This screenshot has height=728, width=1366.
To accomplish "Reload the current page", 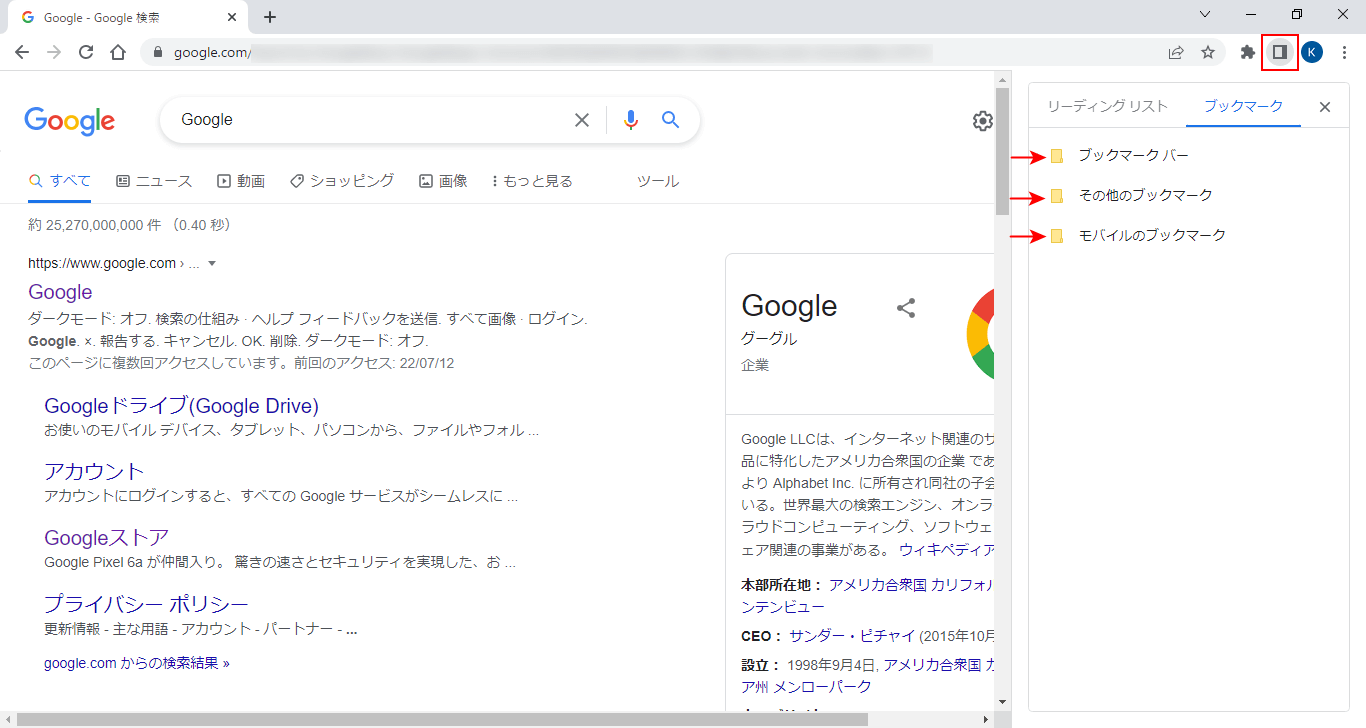I will [86, 52].
